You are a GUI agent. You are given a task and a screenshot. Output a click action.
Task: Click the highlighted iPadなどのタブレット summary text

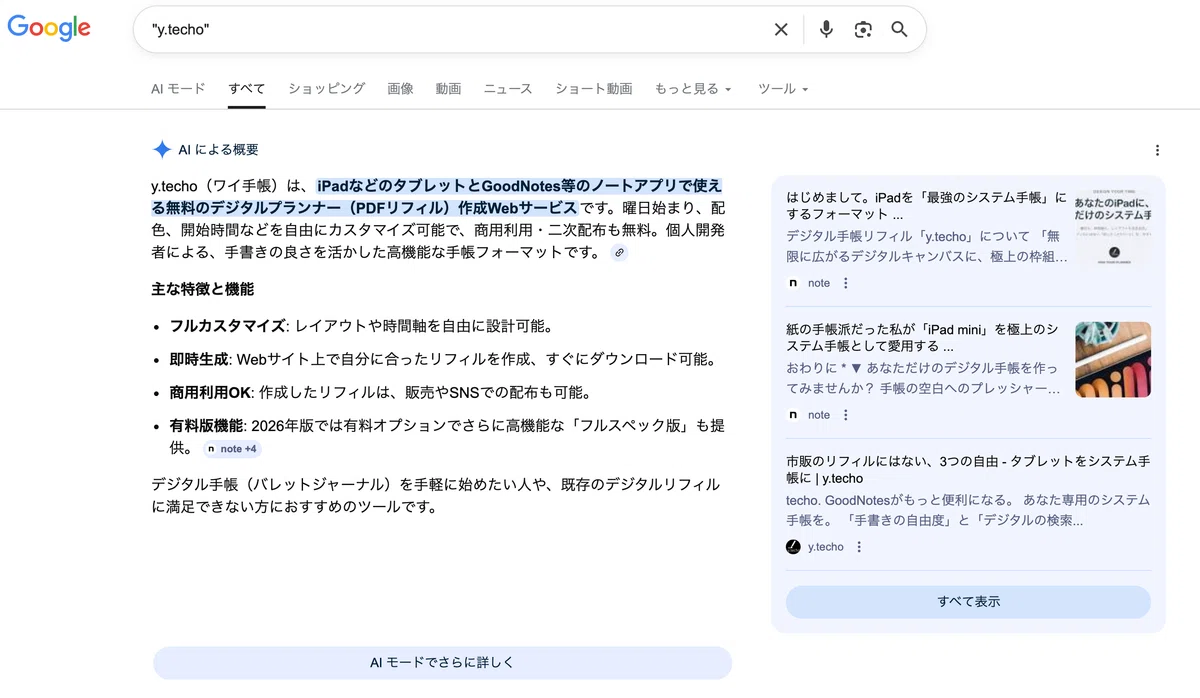click(x=437, y=197)
